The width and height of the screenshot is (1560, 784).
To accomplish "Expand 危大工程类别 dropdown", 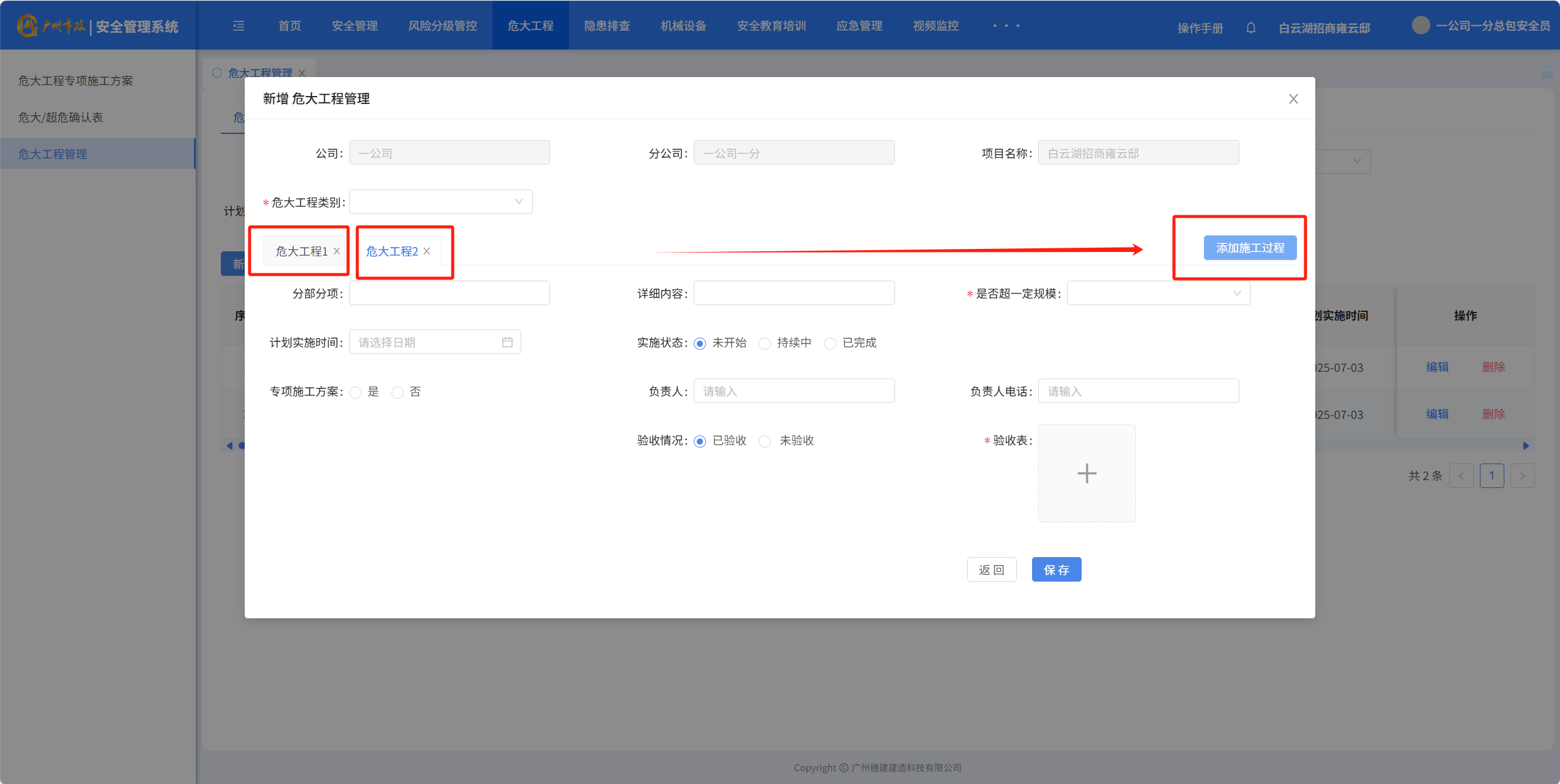I will [x=440, y=202].
